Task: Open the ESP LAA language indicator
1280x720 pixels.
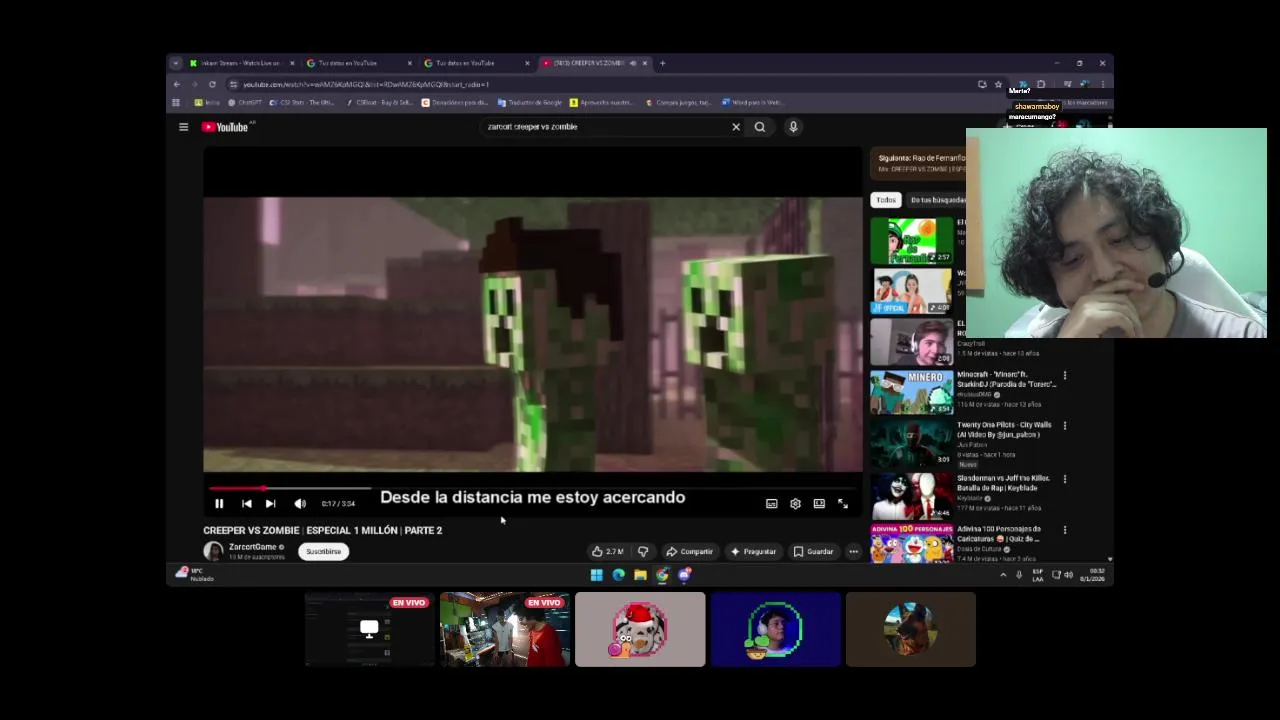Action: (x=1038, y=575)
